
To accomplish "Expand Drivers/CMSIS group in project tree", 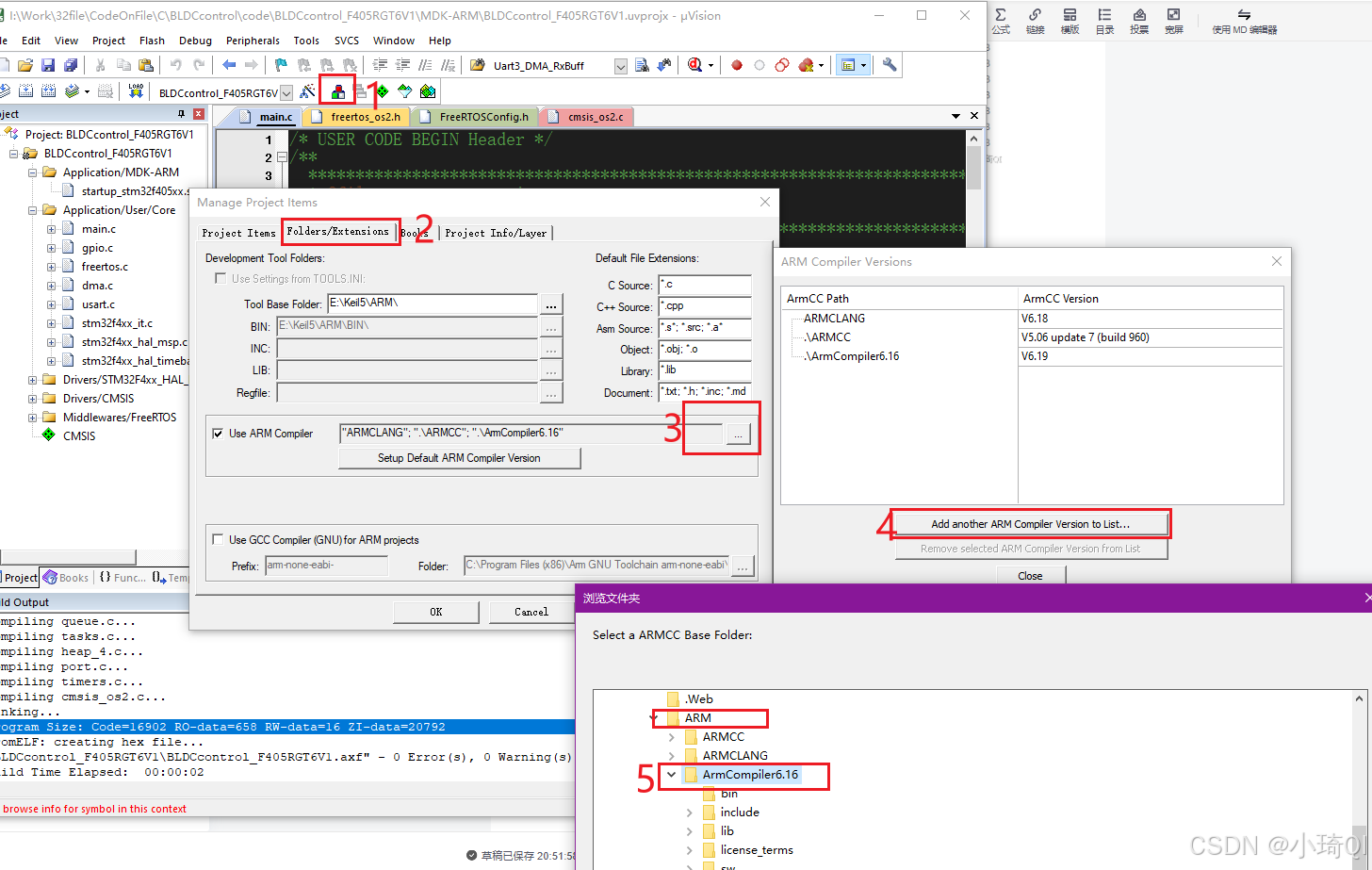I will click(x=32, y=399).
